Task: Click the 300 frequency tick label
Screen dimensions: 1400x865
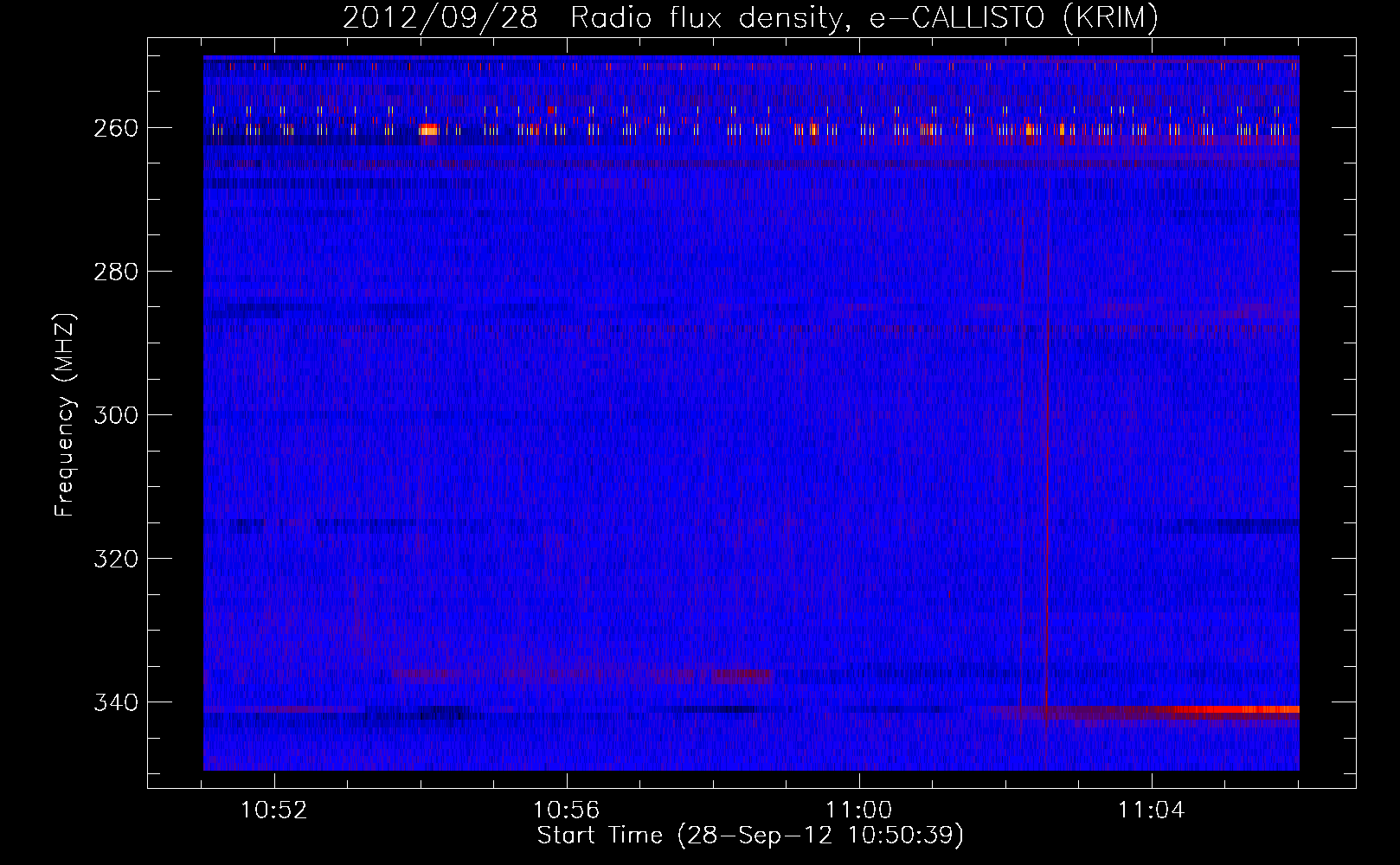Action: 115,415
